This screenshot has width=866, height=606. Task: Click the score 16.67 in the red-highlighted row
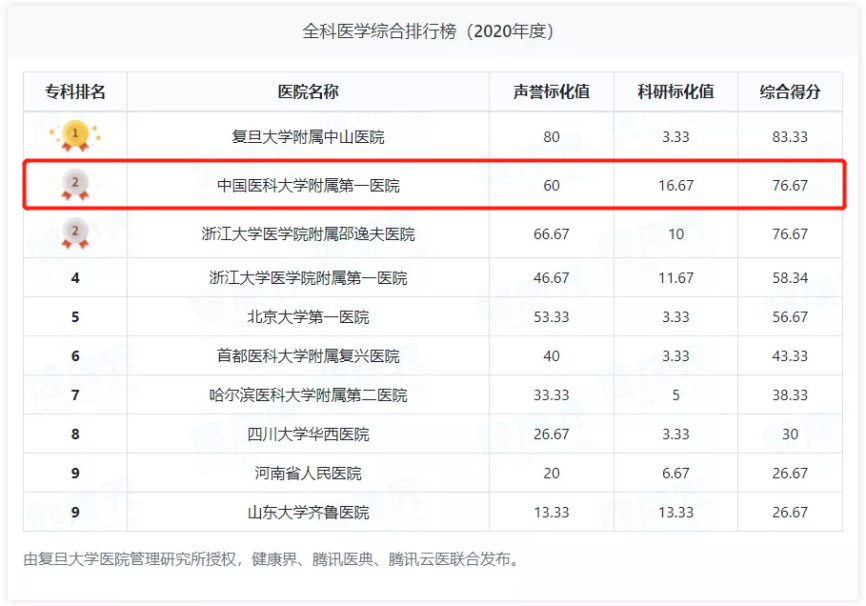(675, 184)
